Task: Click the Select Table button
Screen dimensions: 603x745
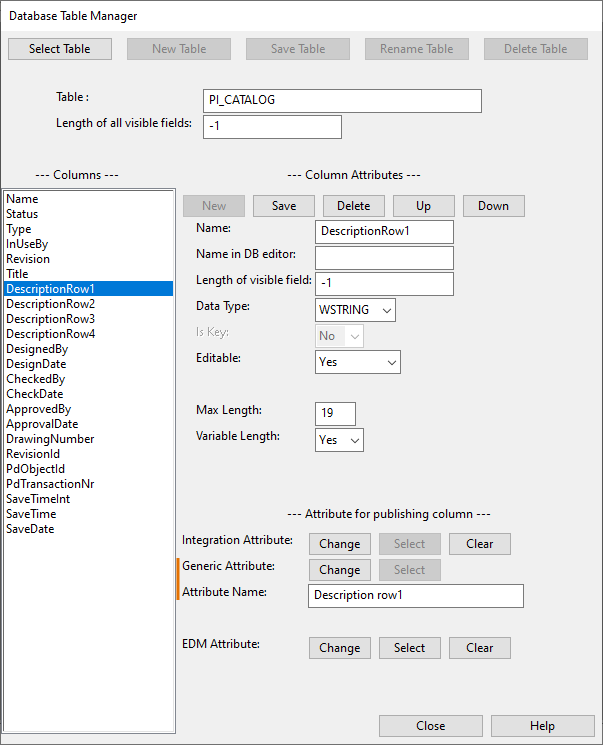Action: (x=59, y=49)
